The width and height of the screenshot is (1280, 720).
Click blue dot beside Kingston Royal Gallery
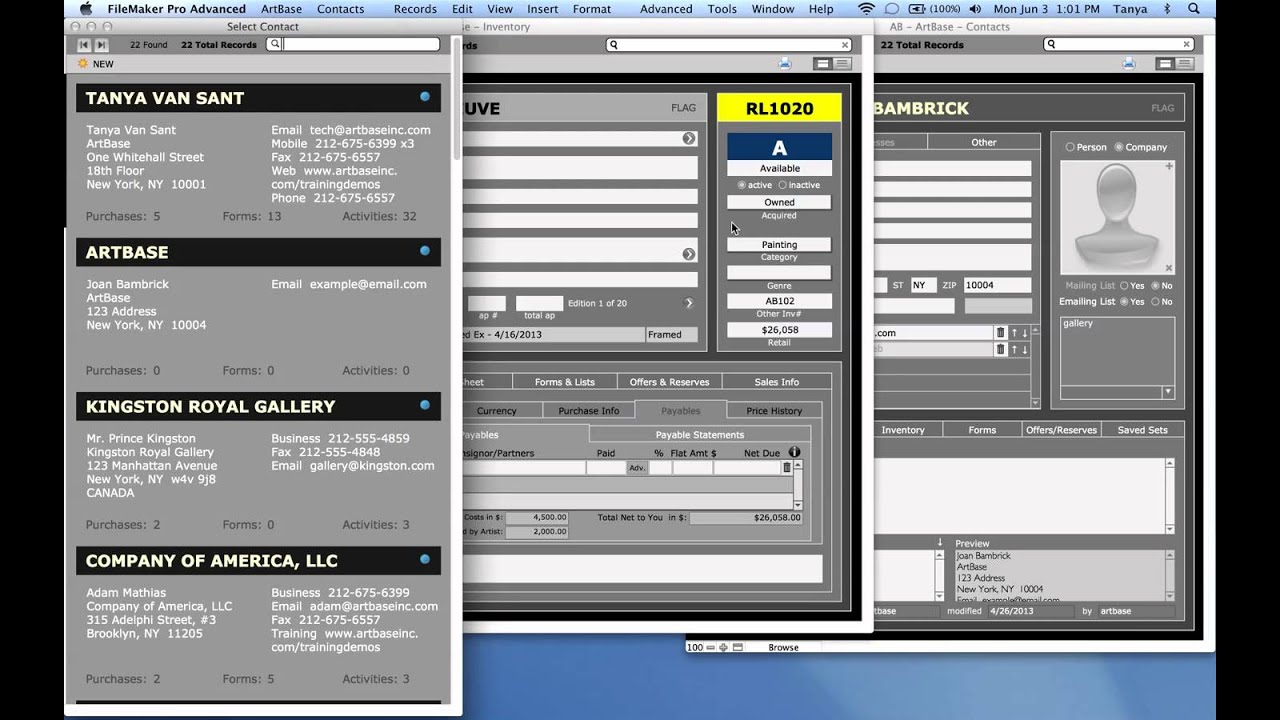[x=425, y=405]
